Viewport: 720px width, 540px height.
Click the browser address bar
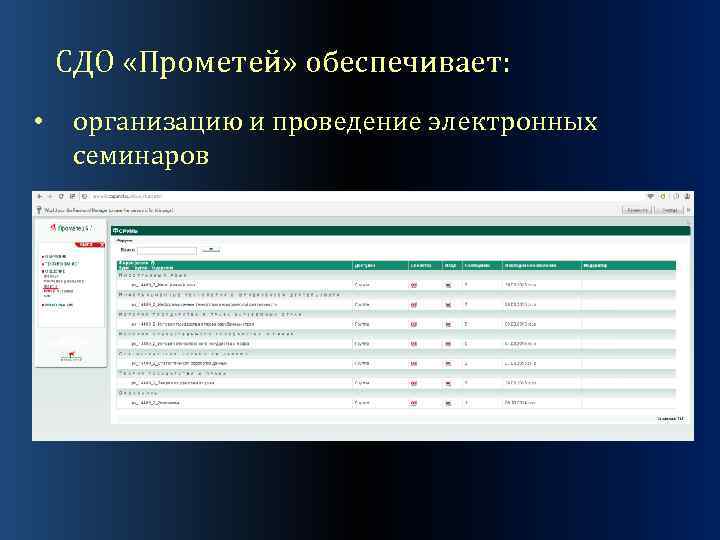(363, 196)
